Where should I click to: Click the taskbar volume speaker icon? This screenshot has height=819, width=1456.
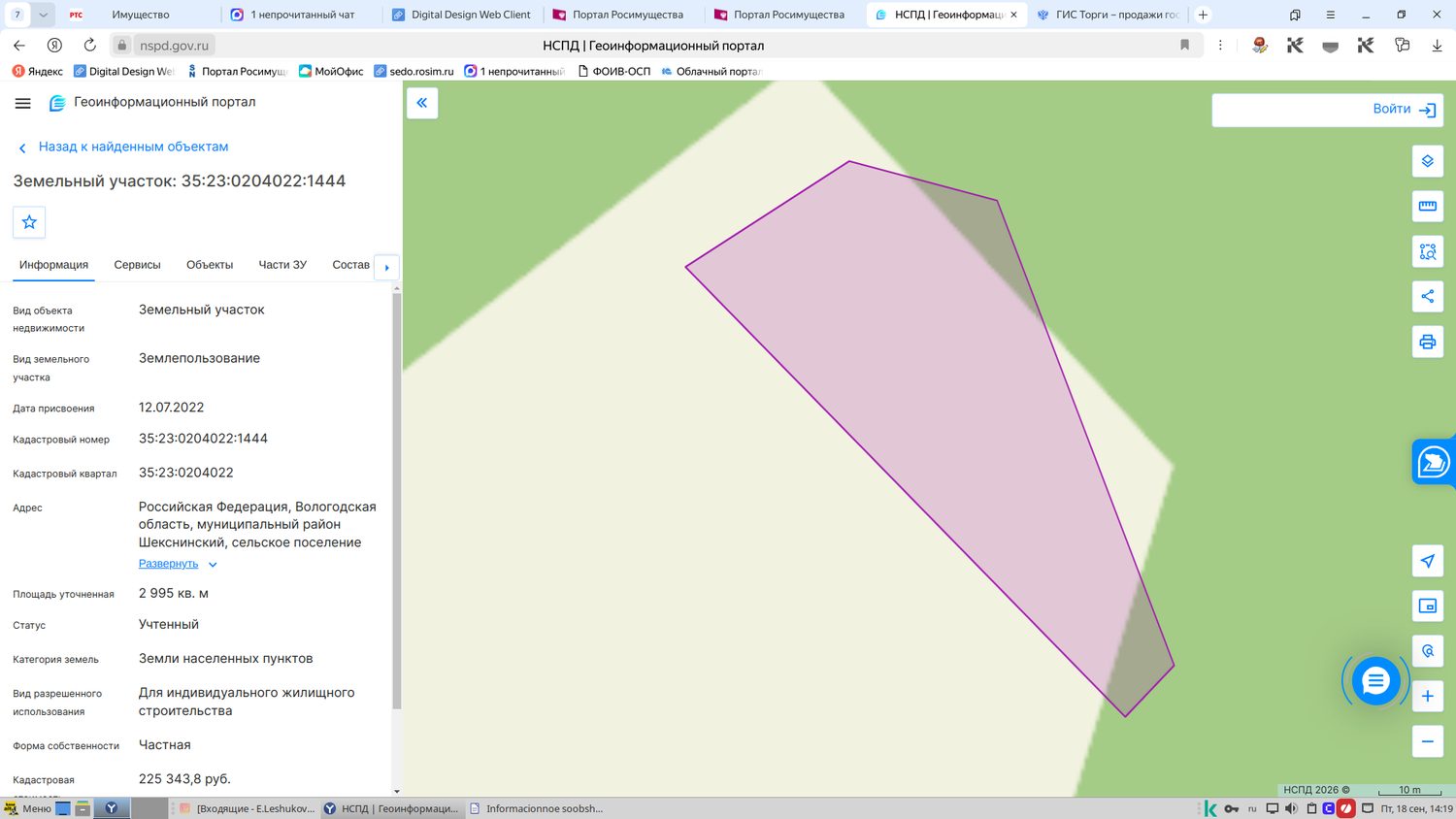tap(1291, 808)
